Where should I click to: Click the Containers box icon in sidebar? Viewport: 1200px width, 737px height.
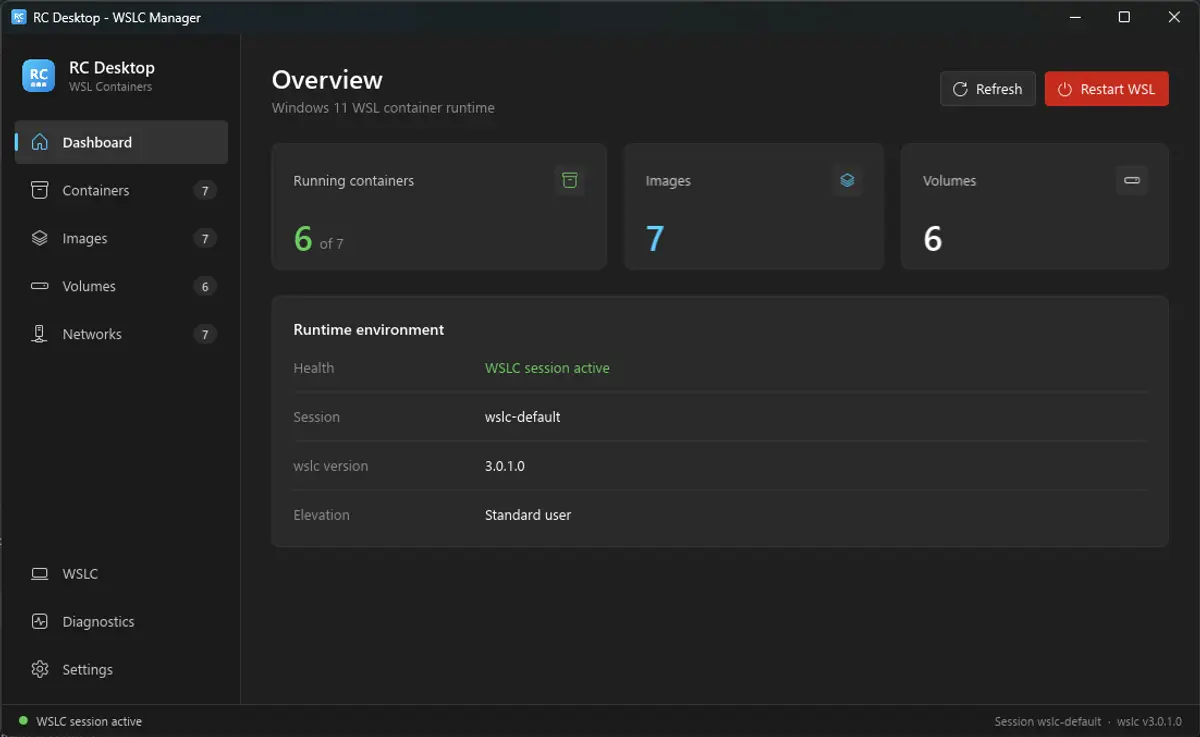40,190
